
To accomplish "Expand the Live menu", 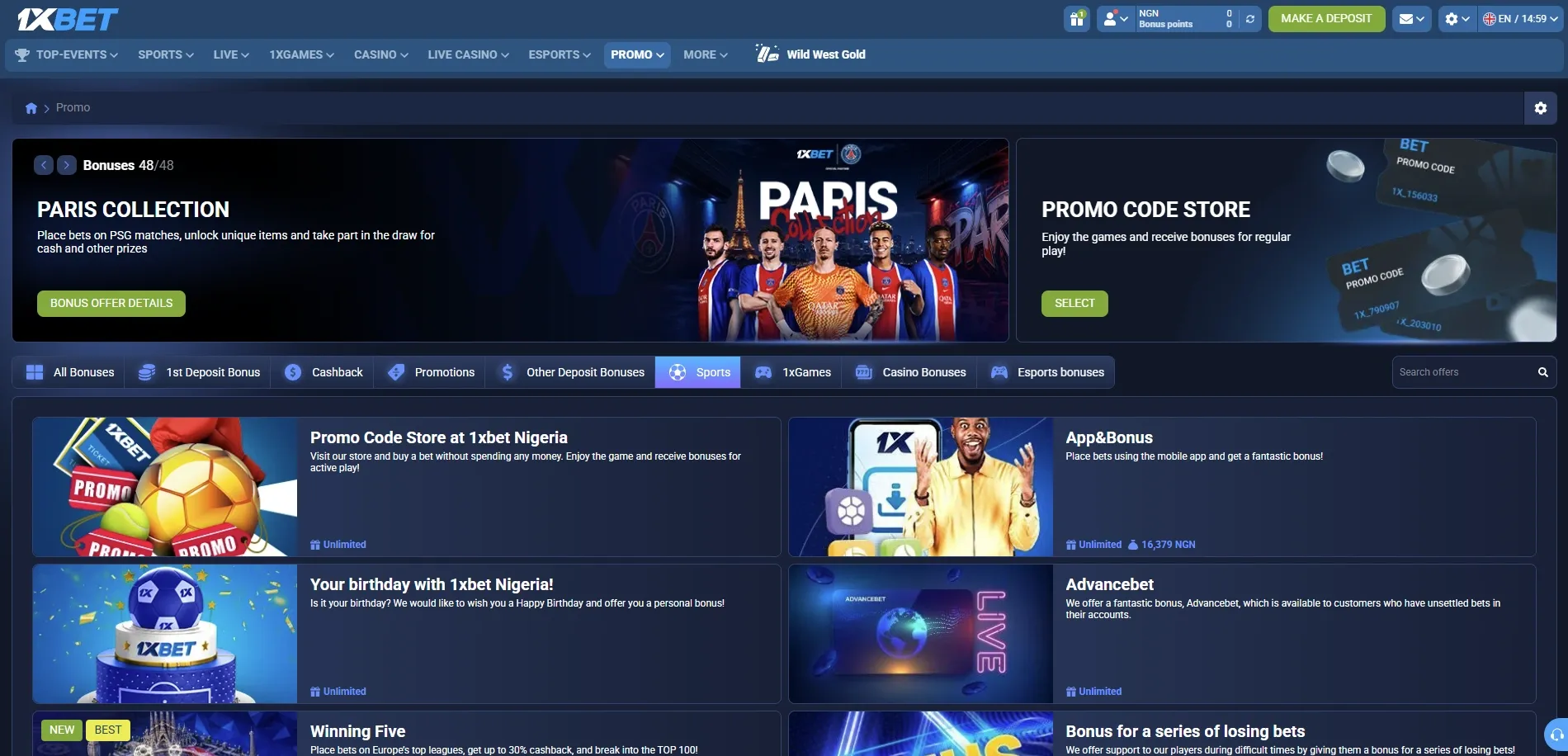I will [231, 54].
